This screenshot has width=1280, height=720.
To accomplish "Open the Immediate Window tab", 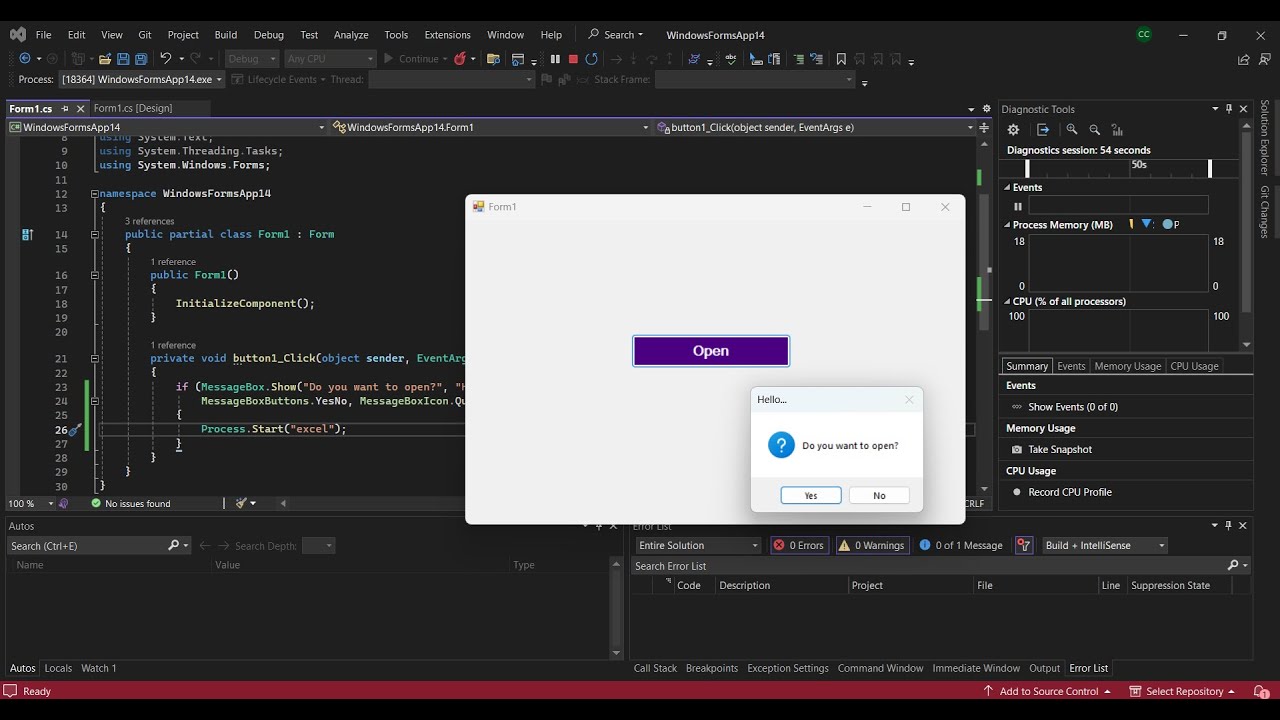I will tap(976, 668).
